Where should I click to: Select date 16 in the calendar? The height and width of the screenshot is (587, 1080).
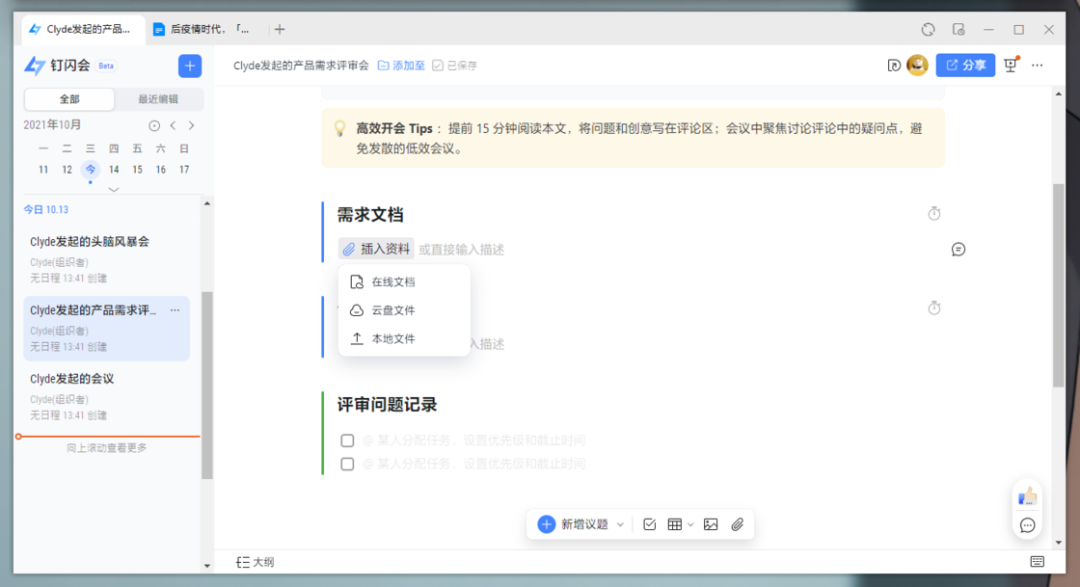pos(160,169)
